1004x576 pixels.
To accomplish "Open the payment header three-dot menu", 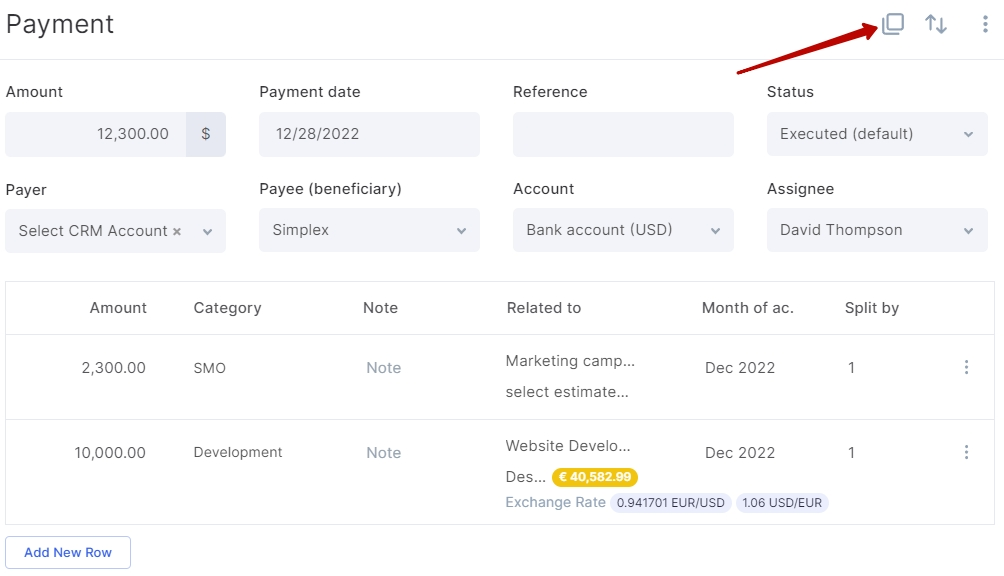I will tap(985, 24).
